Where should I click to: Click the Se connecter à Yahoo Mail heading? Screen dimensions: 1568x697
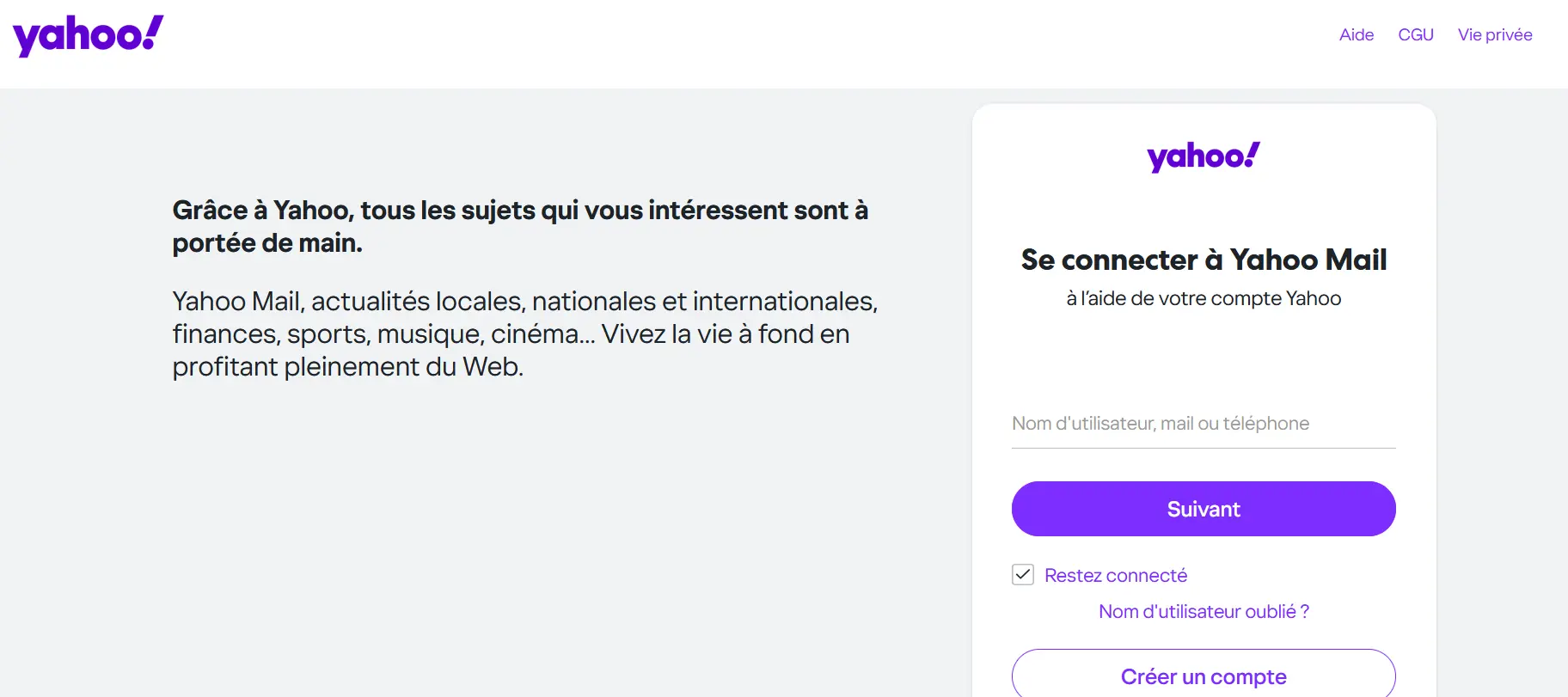coord(1204,260)
